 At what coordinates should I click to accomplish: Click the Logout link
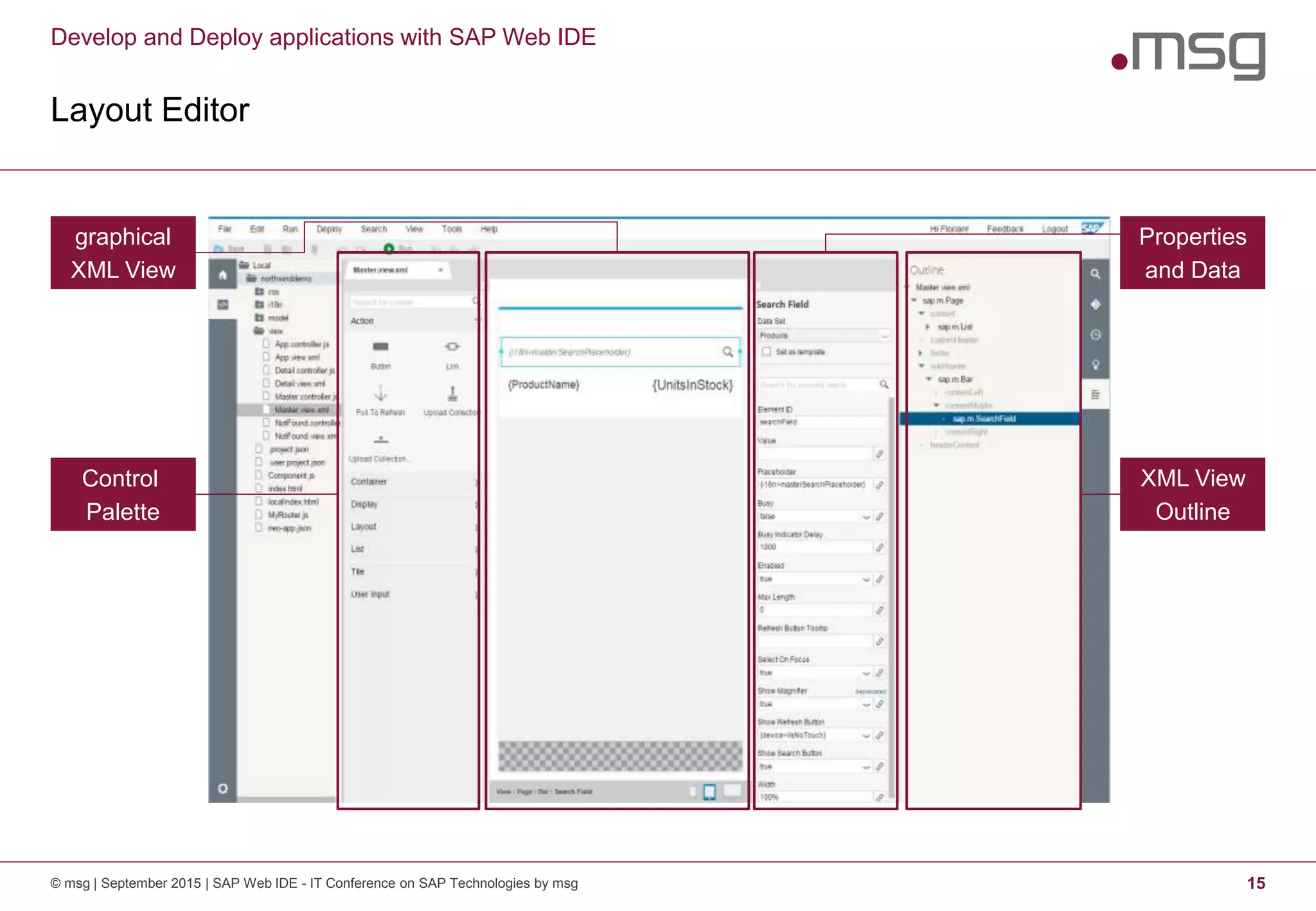coord(1054,229)
